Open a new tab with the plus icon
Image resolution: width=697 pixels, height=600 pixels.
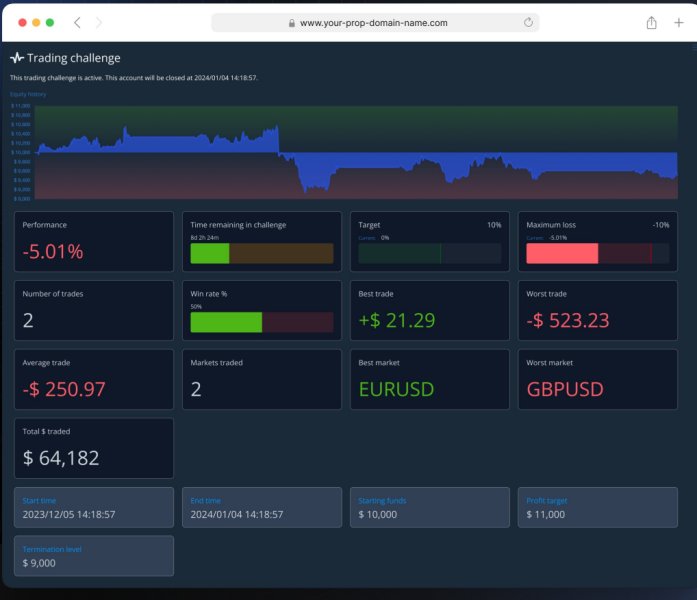[679, 22]
